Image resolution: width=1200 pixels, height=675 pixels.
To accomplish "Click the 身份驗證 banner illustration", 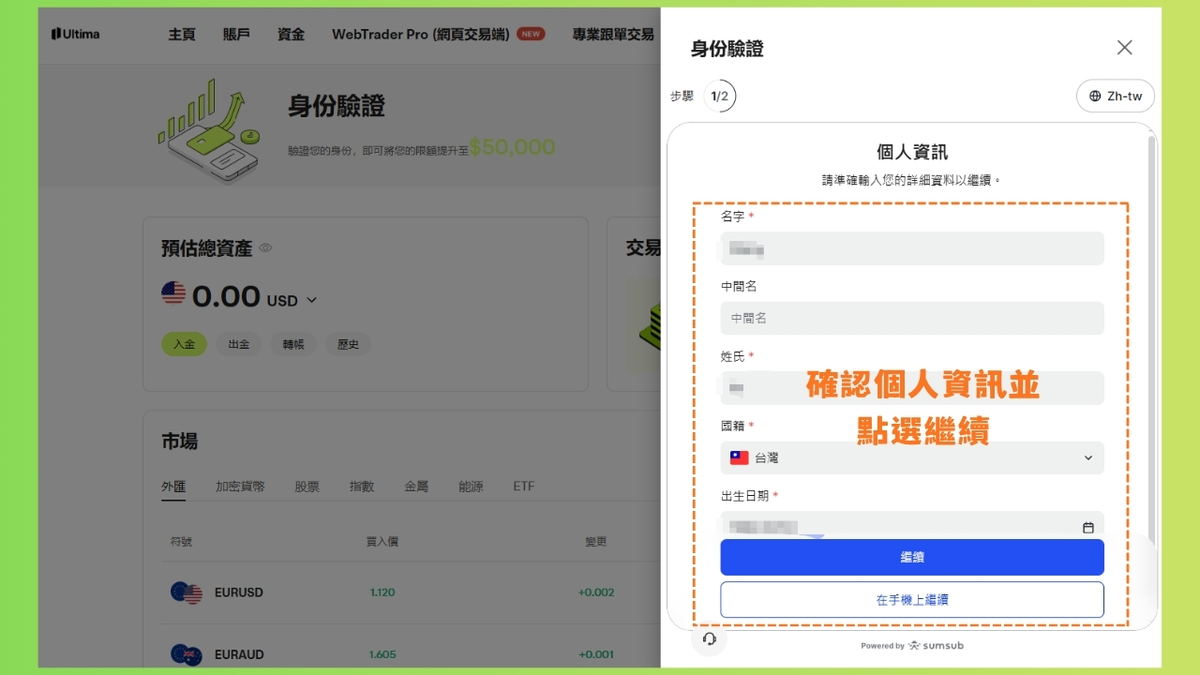I will coord(210,132).
